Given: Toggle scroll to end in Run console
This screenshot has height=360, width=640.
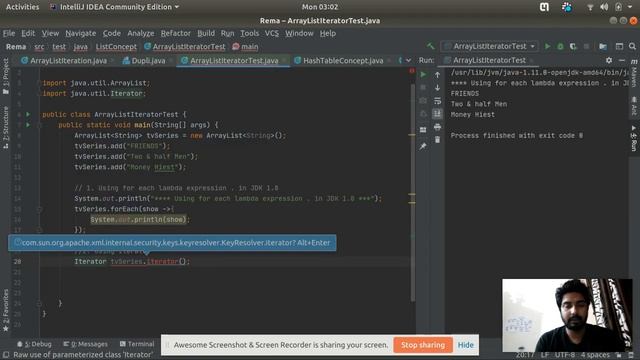Looking at the screenshot, I should [437, 114].
